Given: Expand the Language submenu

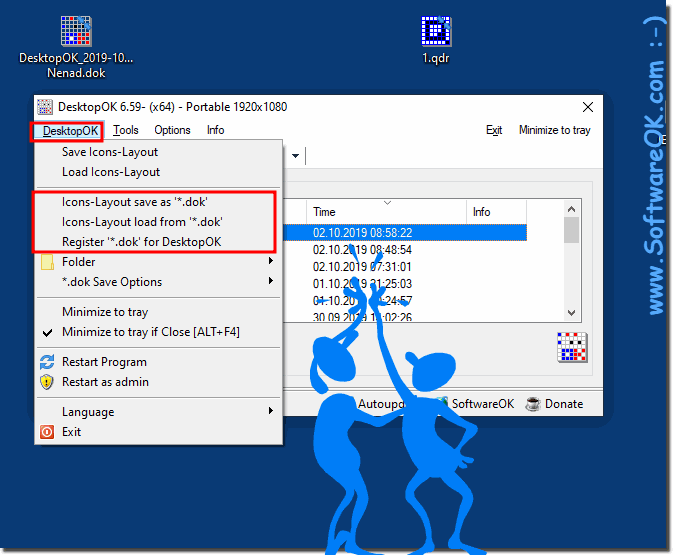Looking at the screenshot, I should point(271,411).
